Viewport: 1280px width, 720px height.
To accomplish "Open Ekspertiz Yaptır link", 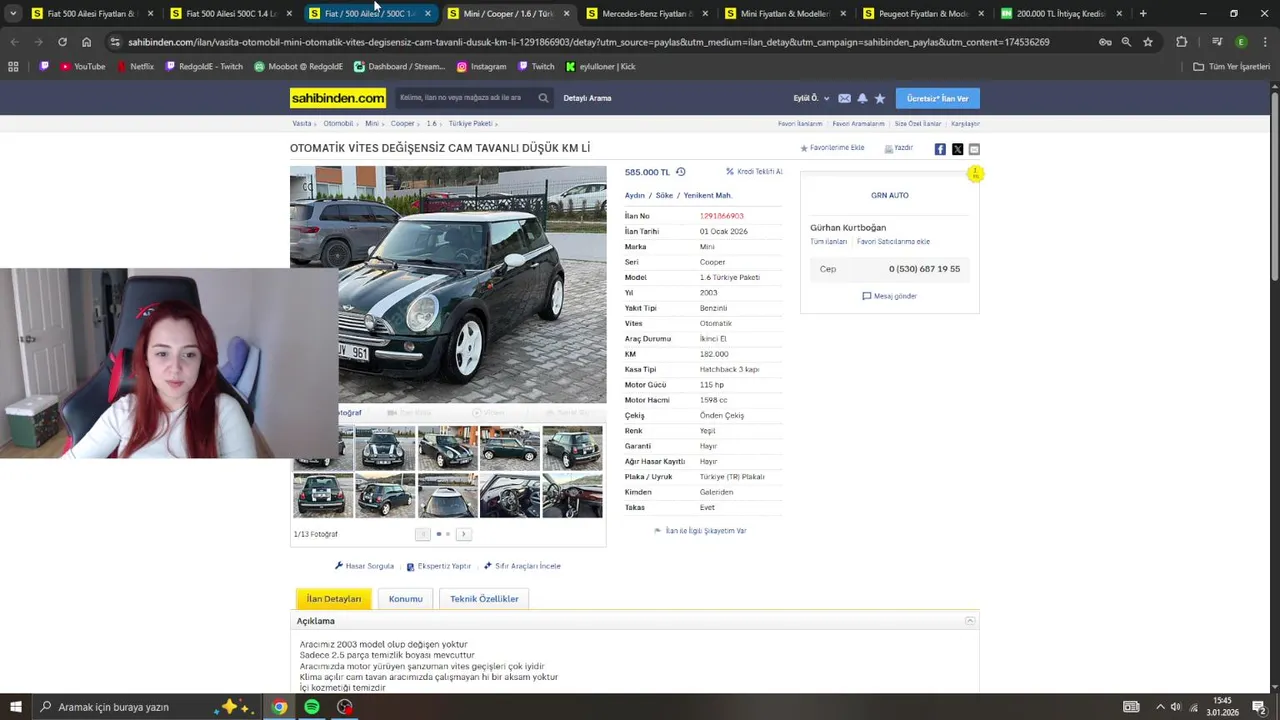I will (x=438, y=566).
